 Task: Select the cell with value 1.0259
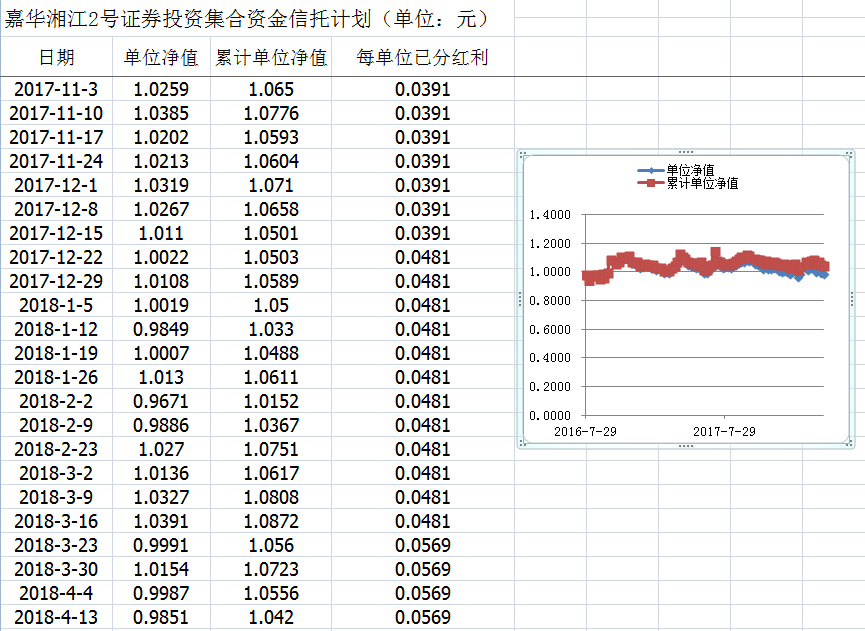point(160,89)
